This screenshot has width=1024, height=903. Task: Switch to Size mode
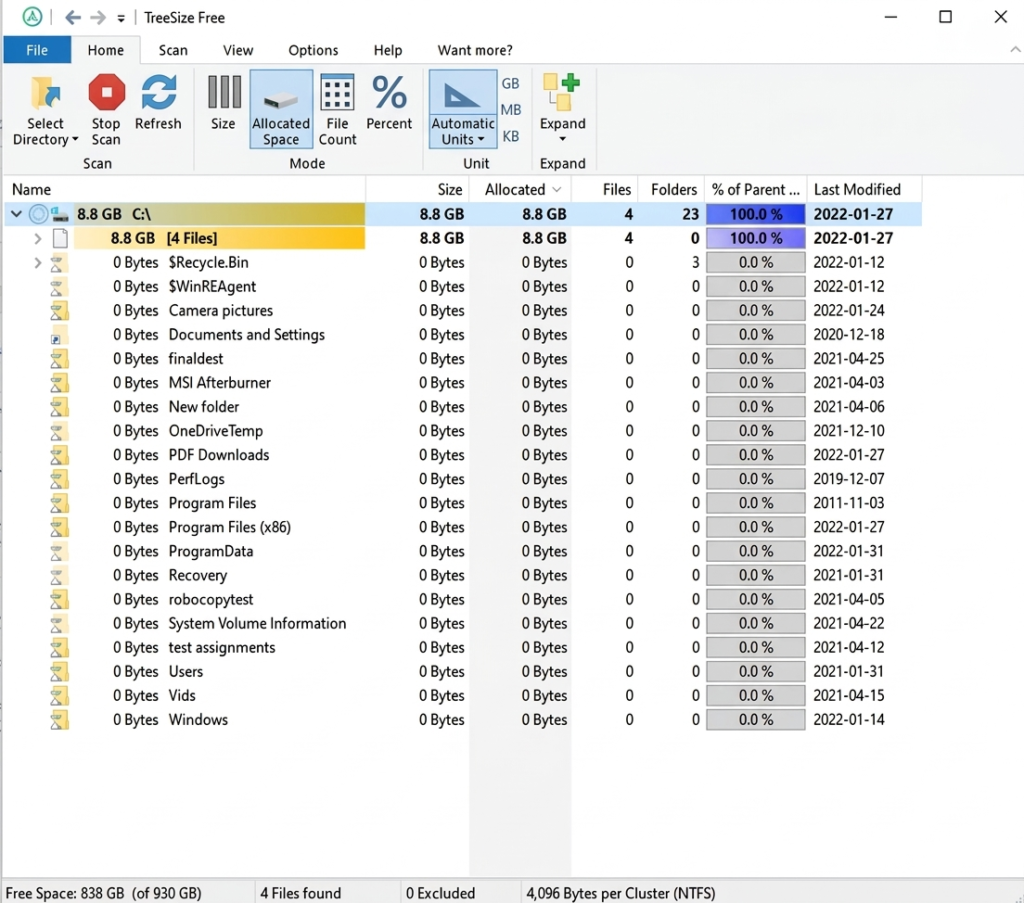(x=223, y=95)
